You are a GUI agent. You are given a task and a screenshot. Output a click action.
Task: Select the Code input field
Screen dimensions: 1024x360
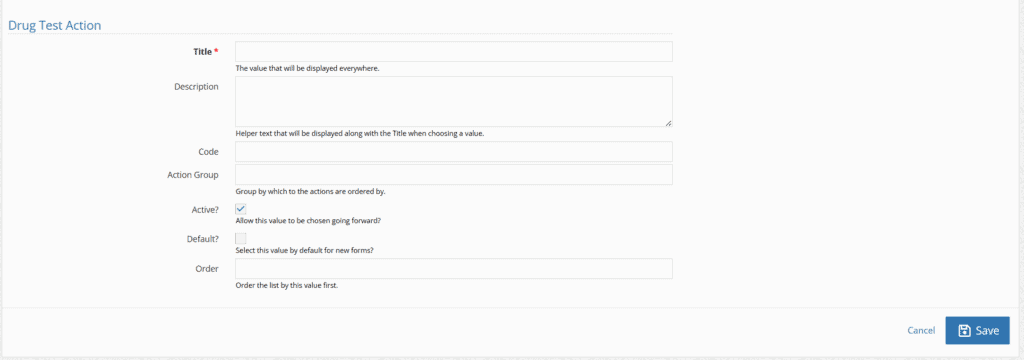click(x=454, y=152)
